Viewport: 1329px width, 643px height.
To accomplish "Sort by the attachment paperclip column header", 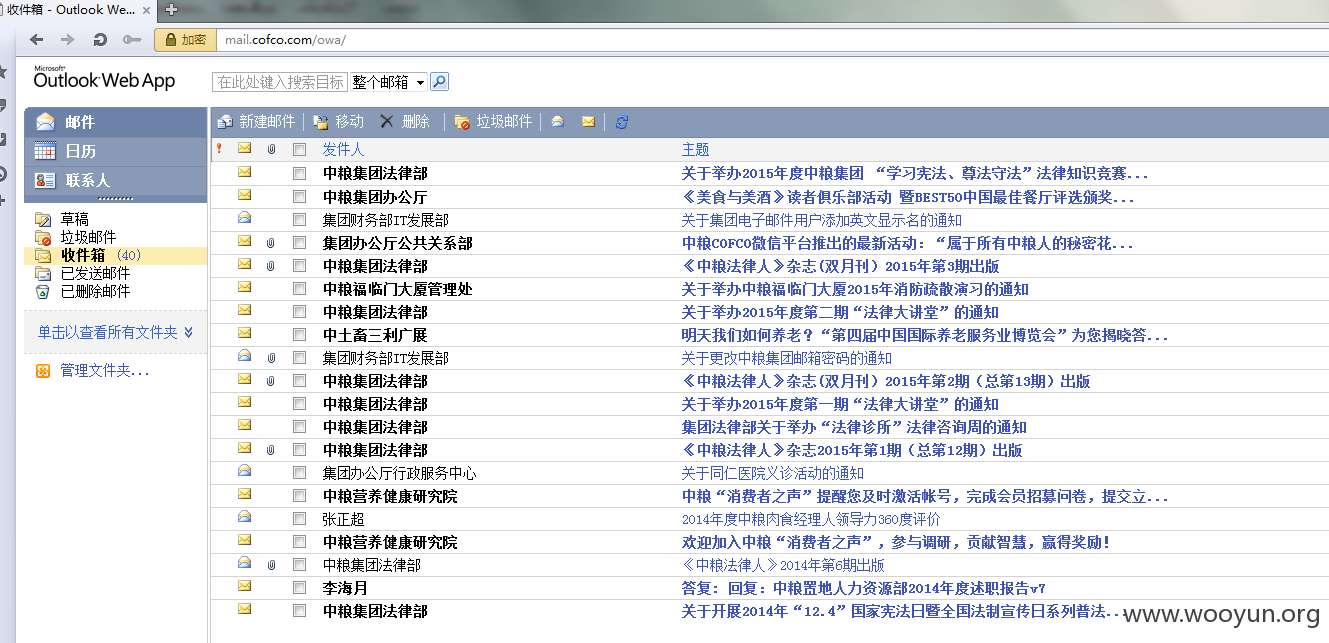I will (x=271, y=149).
